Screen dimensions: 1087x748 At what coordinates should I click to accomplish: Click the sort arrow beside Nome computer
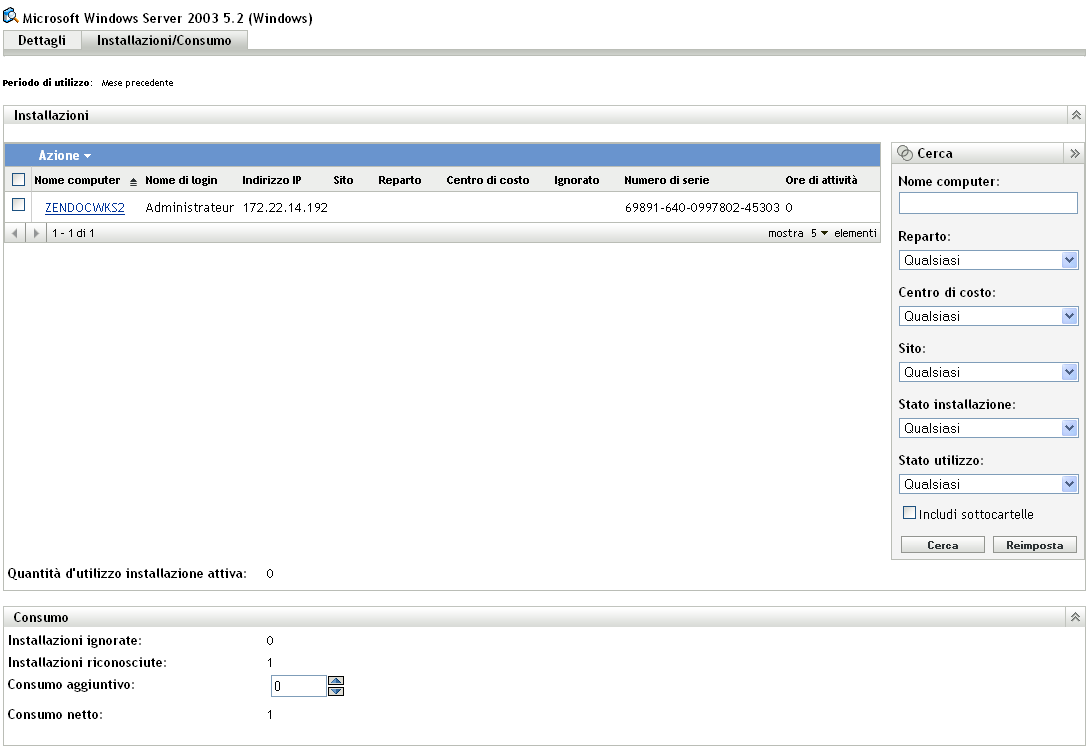click(133, 182)
